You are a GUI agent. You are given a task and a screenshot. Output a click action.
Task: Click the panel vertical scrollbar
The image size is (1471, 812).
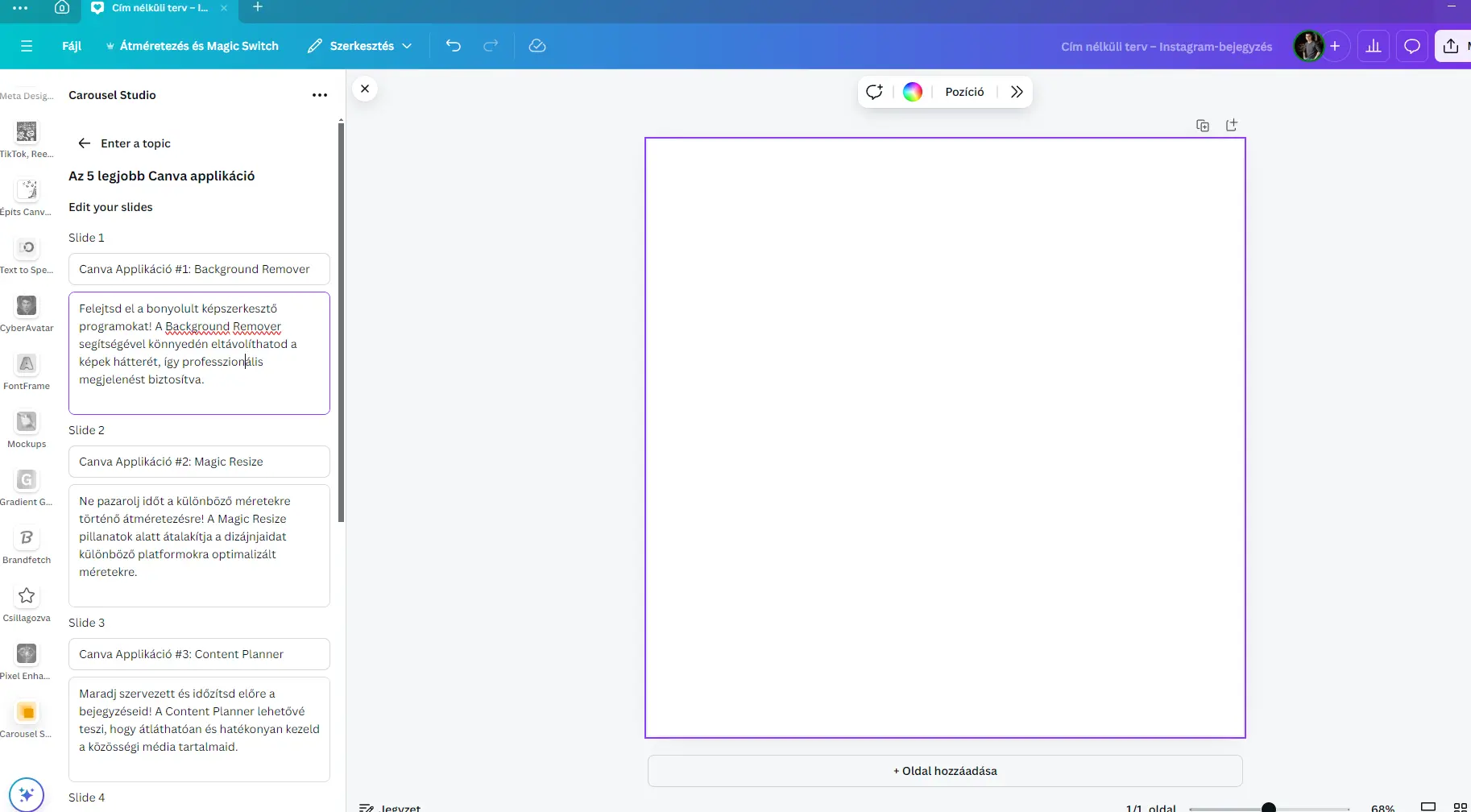[341, 322]
